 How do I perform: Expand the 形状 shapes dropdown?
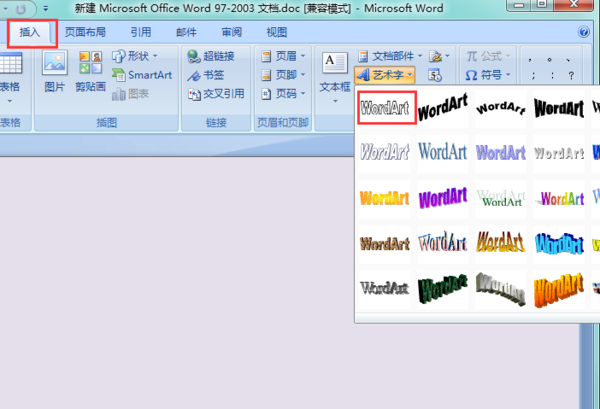[x=155, y=56]
